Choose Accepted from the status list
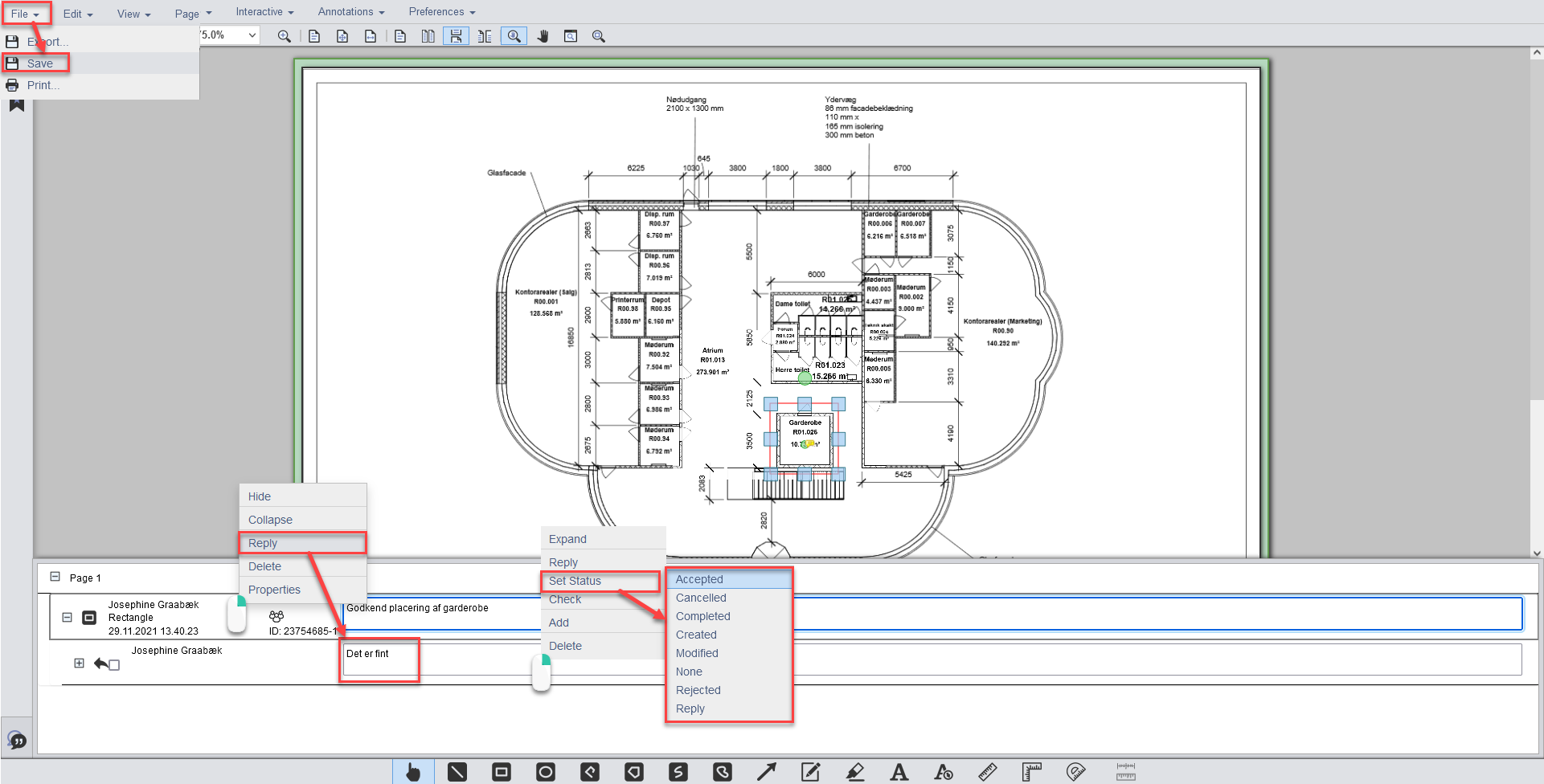This screenshot has width=1544, height=784. click(699, 579)
